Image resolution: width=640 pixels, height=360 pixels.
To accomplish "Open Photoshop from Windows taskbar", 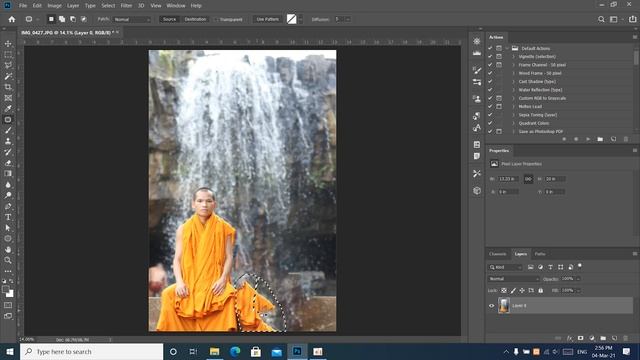I will [x=297, y=351].
